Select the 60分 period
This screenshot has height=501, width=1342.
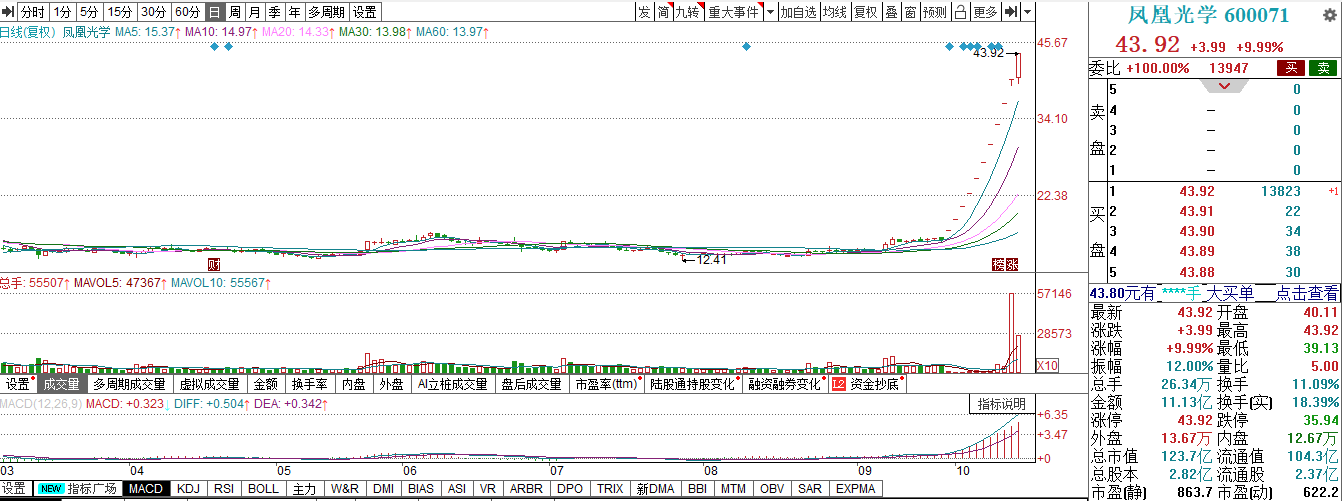pos(187,12)
